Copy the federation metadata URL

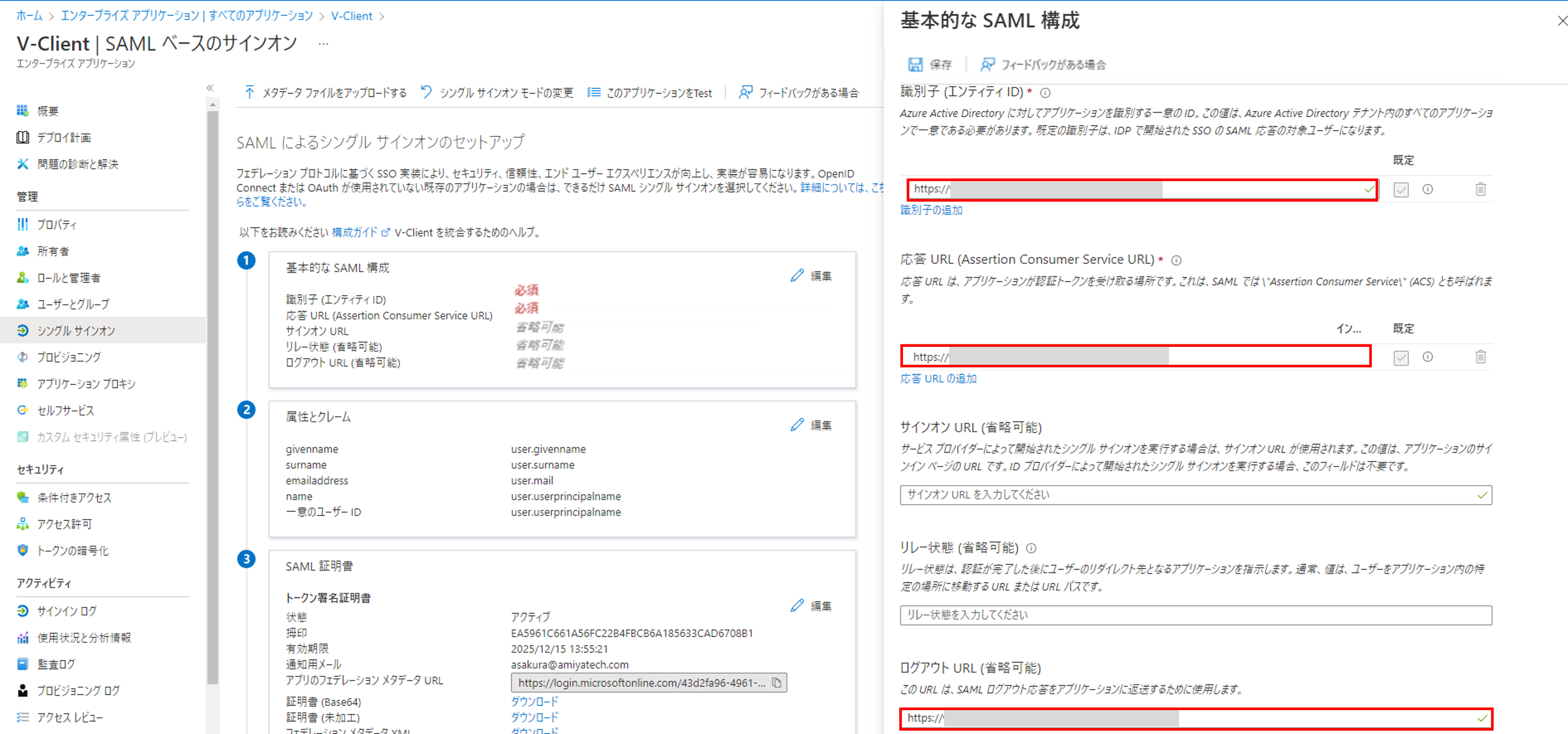(x=777, y=682)
